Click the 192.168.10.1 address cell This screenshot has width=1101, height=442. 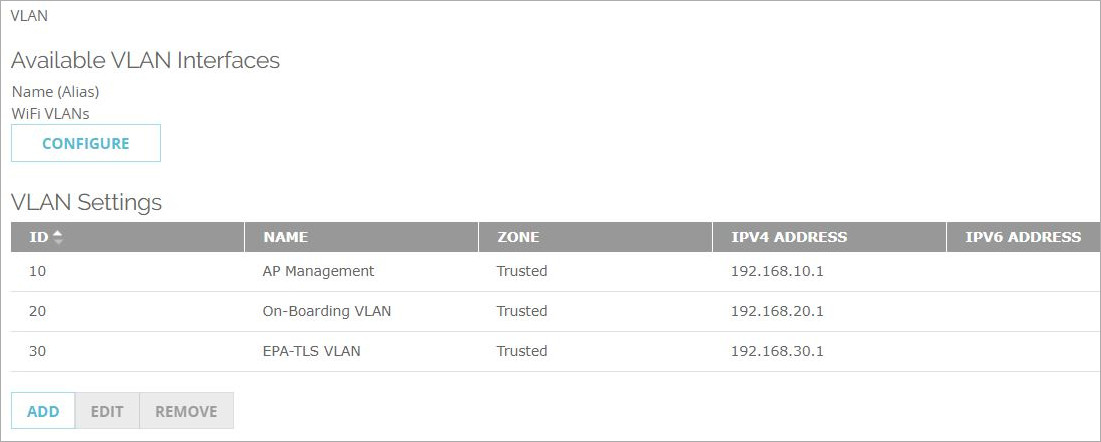[777, 271]
